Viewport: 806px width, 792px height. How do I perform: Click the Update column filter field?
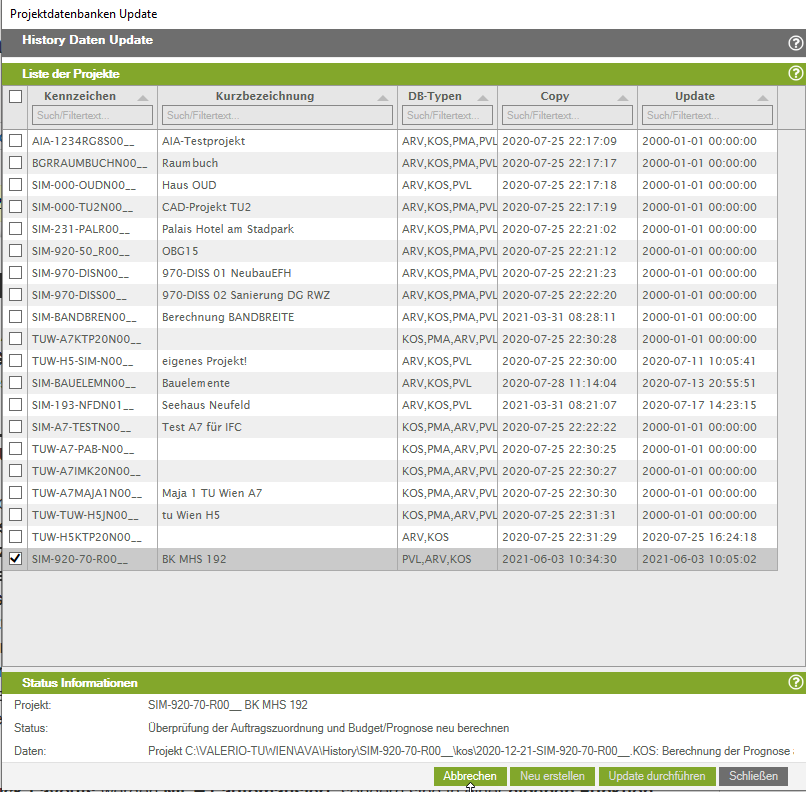(707, 116)
